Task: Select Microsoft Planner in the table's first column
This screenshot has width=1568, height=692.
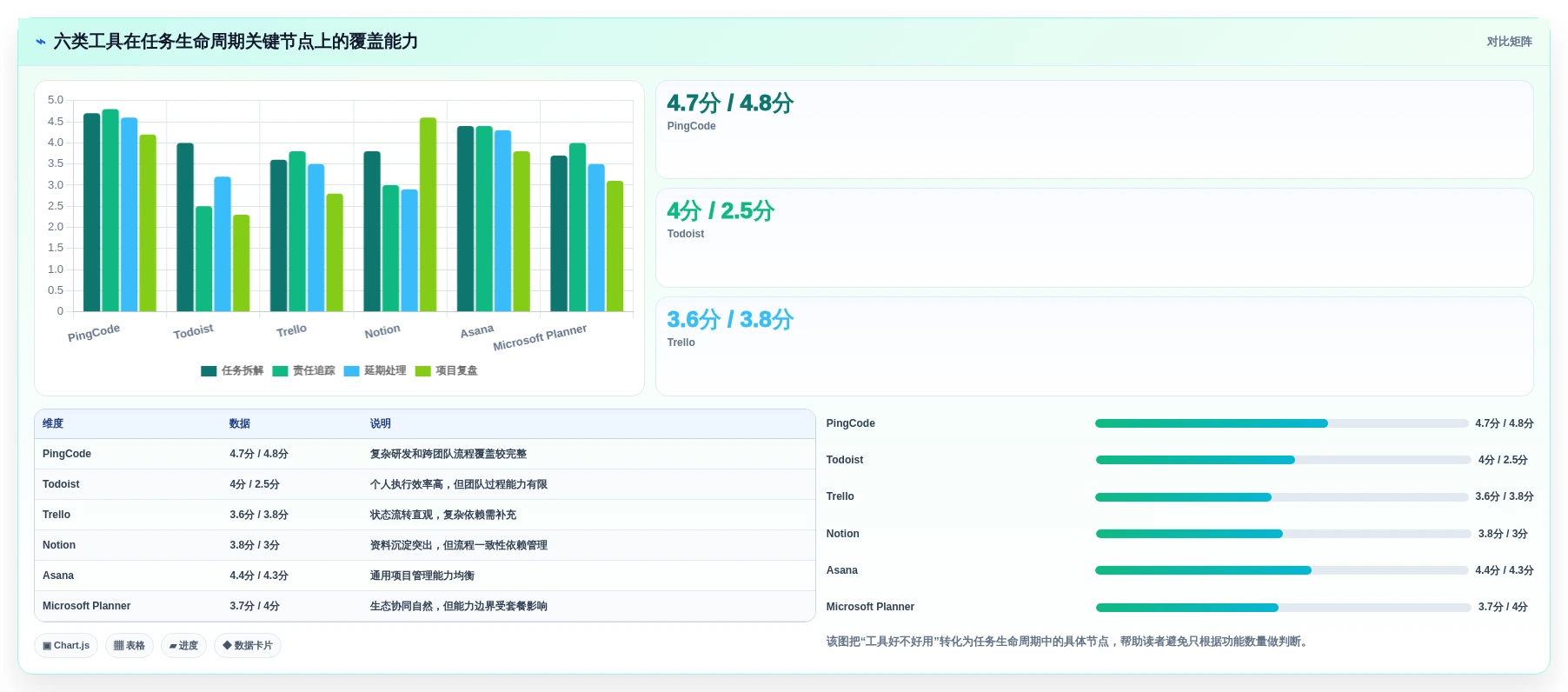Action: click(x=87, y=606)
